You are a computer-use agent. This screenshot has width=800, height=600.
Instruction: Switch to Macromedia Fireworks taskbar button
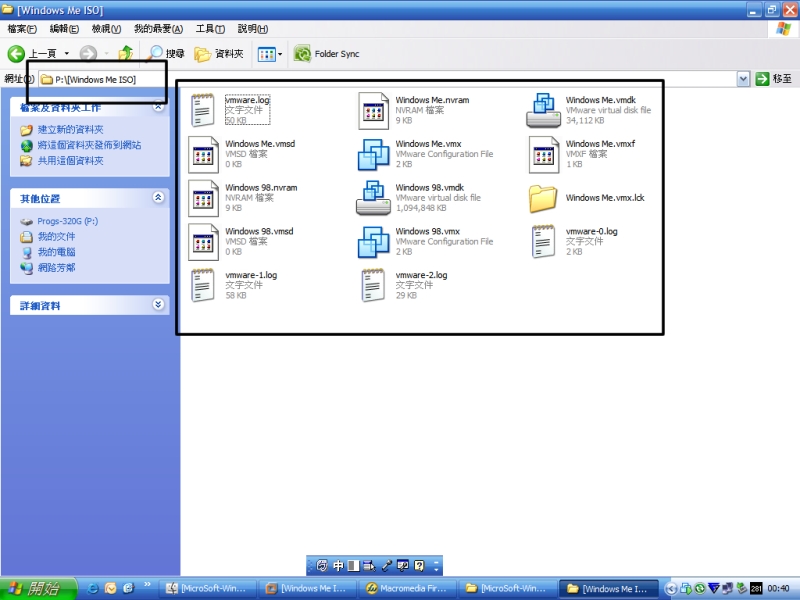coord(408,589)
